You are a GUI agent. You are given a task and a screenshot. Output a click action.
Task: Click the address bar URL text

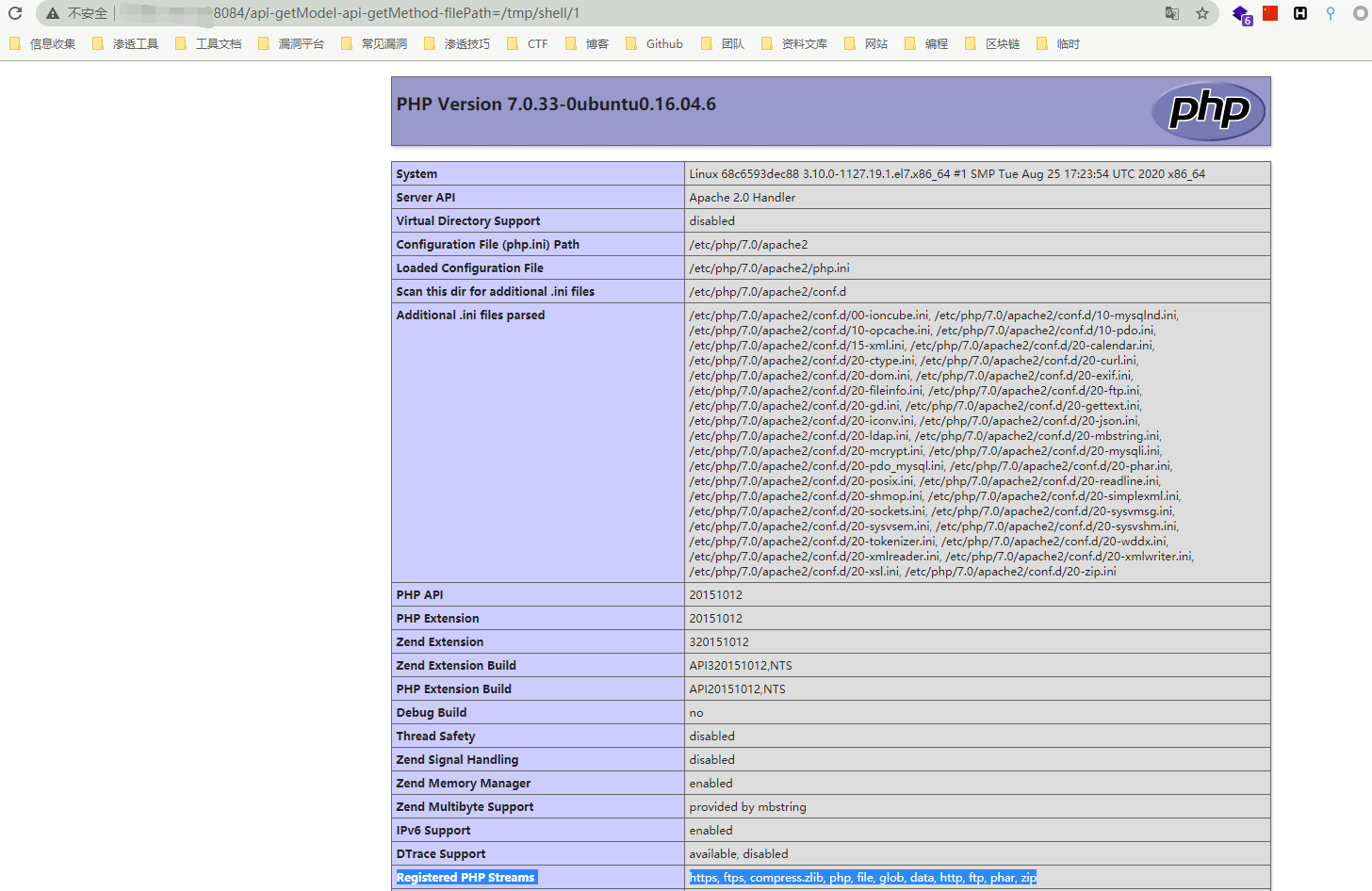point(396,13)
